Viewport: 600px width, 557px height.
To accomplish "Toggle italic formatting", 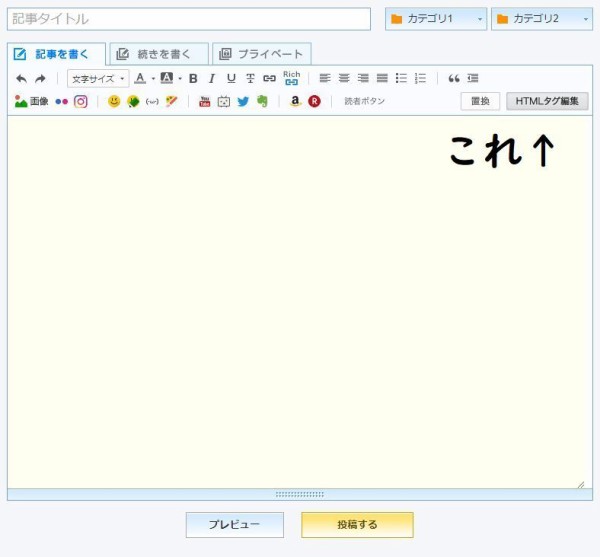I will [212, 79].
